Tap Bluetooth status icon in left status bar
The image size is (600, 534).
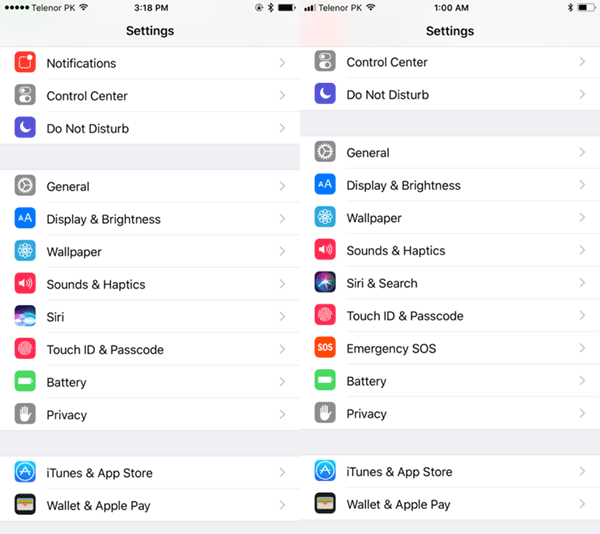click(x=271, y=8)
